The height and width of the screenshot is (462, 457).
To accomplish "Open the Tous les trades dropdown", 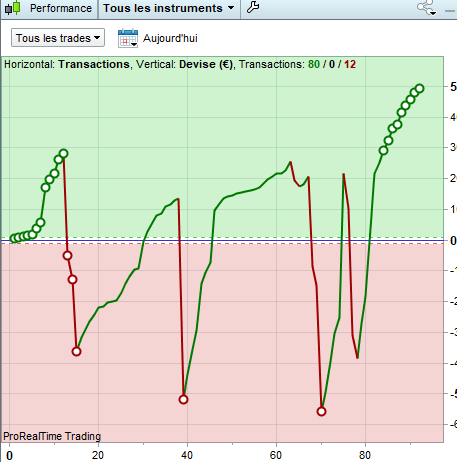I will pos(58,38).
